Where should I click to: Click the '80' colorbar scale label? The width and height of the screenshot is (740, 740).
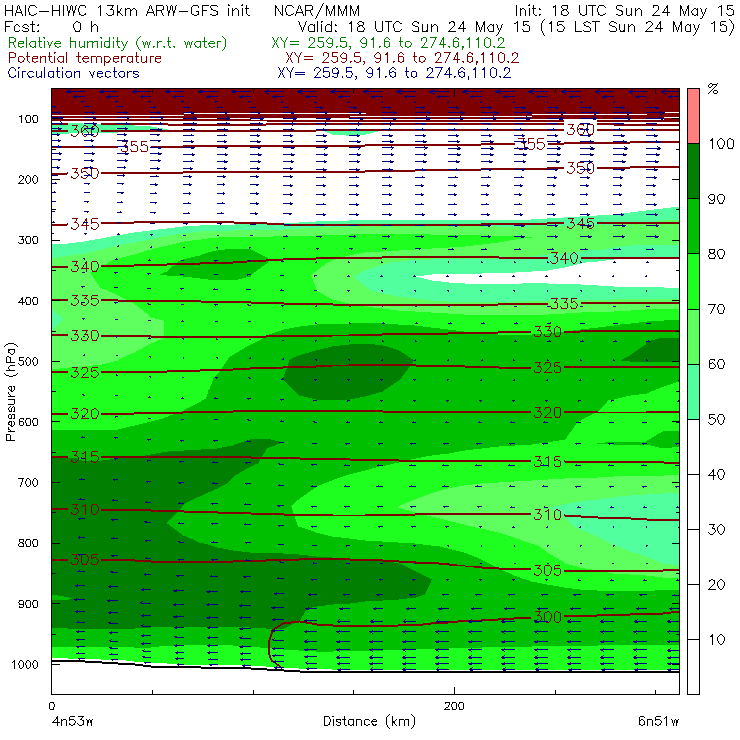pos(716,254)
